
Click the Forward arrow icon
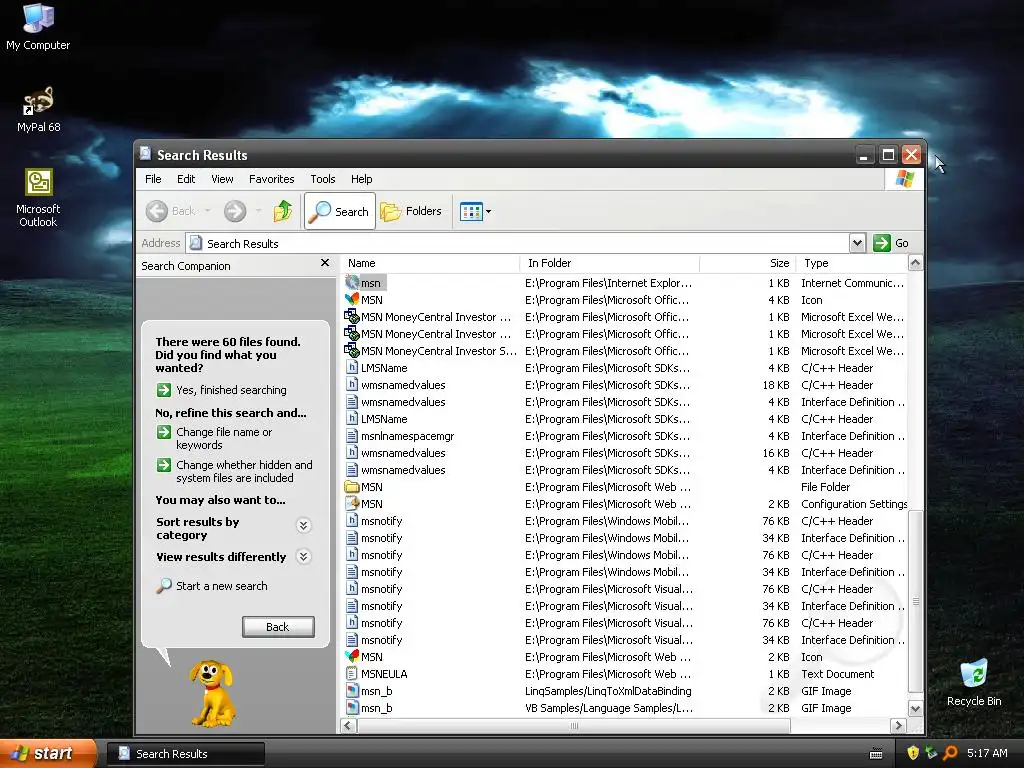pyautogui.click(x=235, y=211)
